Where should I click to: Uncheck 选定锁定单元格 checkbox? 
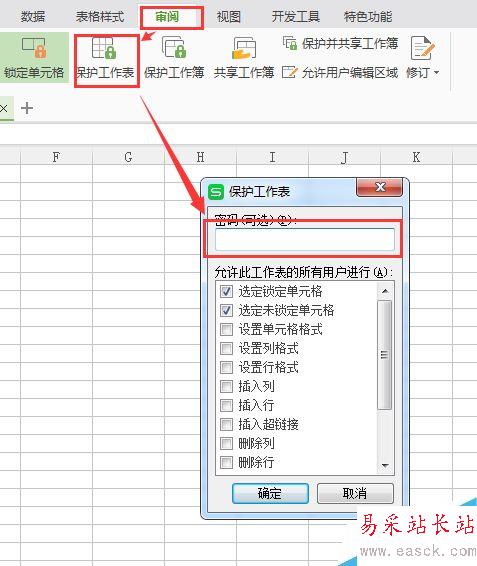(x=226, y=291)
